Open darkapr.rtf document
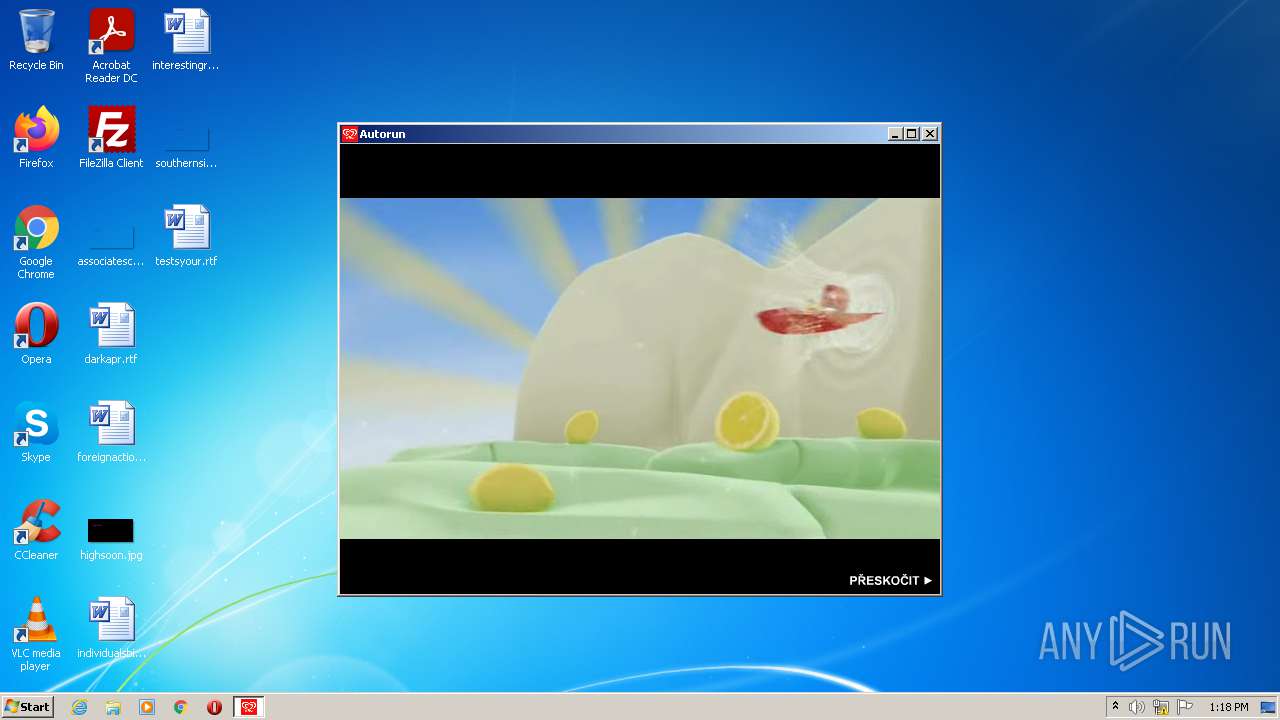The image size is (1280, 720). [111, 334]
